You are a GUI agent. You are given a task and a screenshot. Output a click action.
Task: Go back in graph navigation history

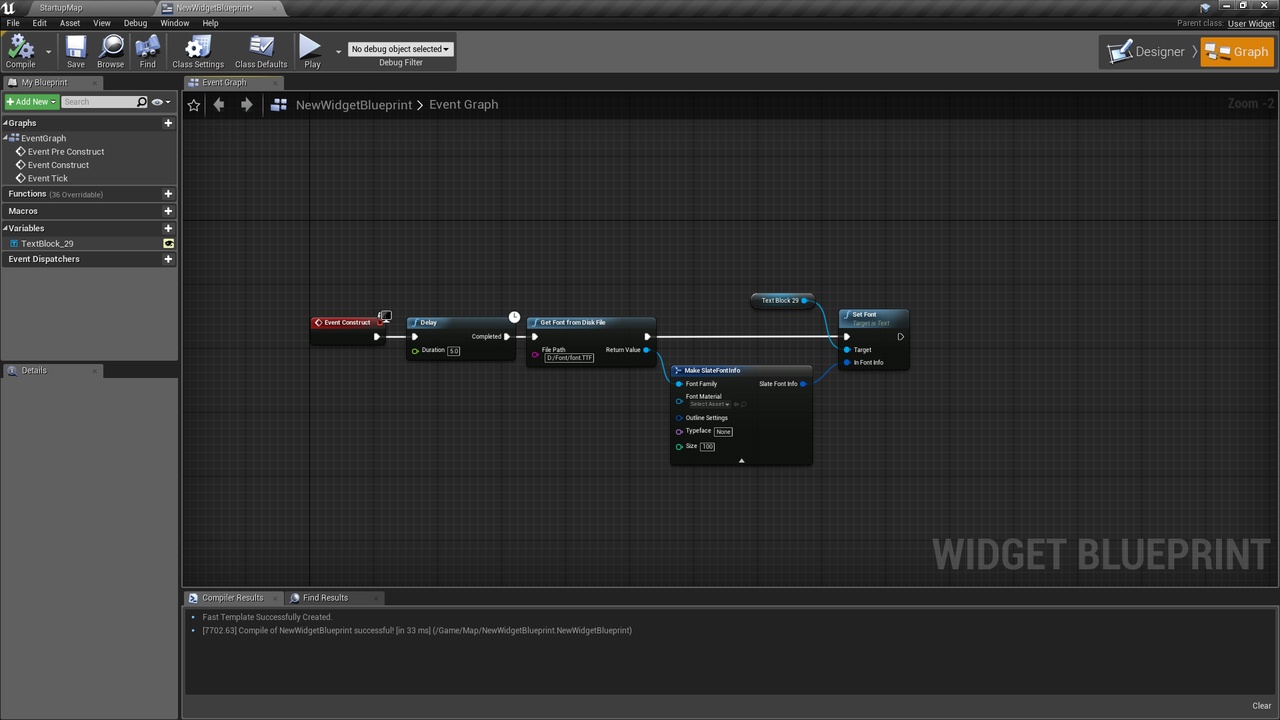click(x=219, y=104)
